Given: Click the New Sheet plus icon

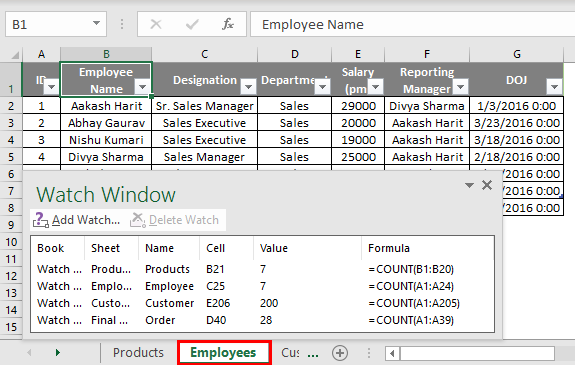Looking at the screenshot, I should pyautogui.click(x=340, y=353).
